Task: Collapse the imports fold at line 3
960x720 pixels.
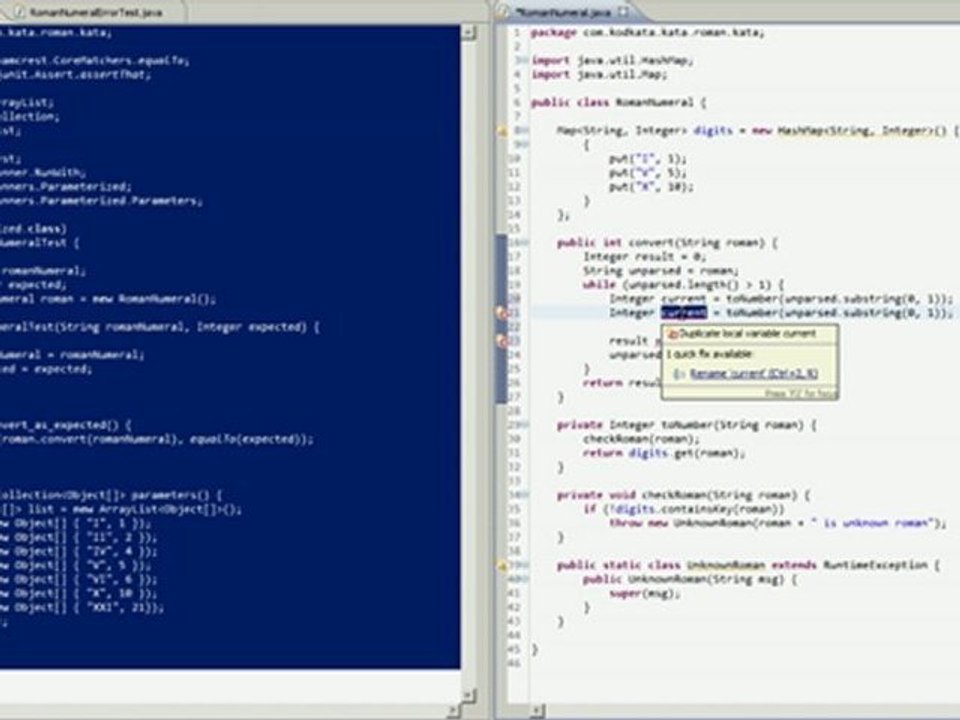Action: click(x=524, y=60)
